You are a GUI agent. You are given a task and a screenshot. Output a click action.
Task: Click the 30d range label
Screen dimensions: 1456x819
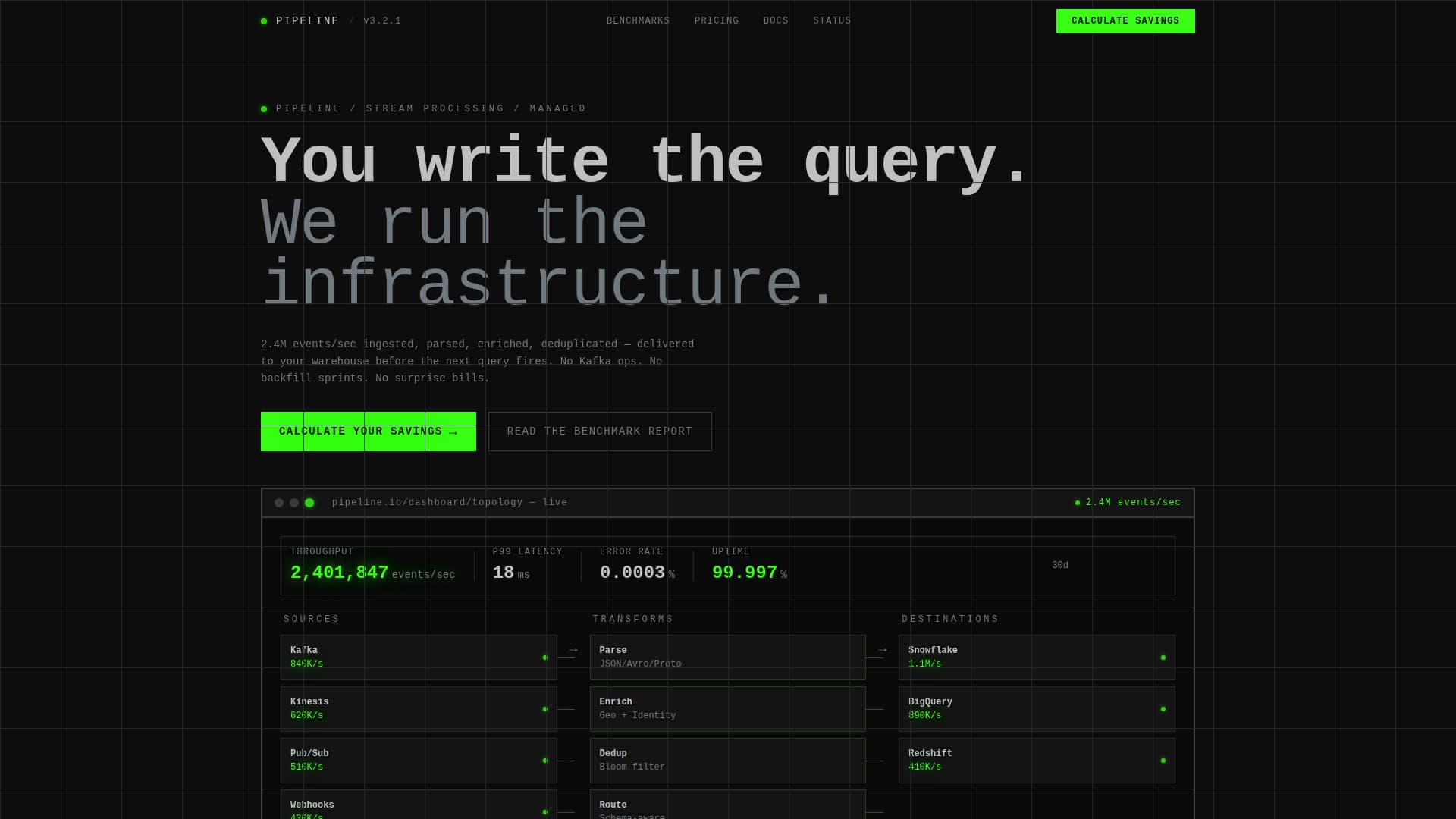point(1060,566)
